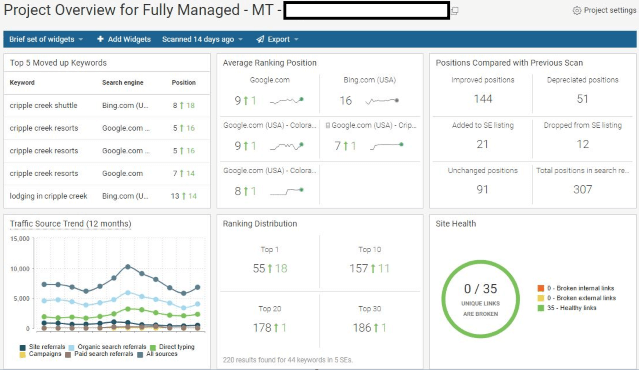Click Average Ranking Position widget title
The image size is (639, 370).
269,63
